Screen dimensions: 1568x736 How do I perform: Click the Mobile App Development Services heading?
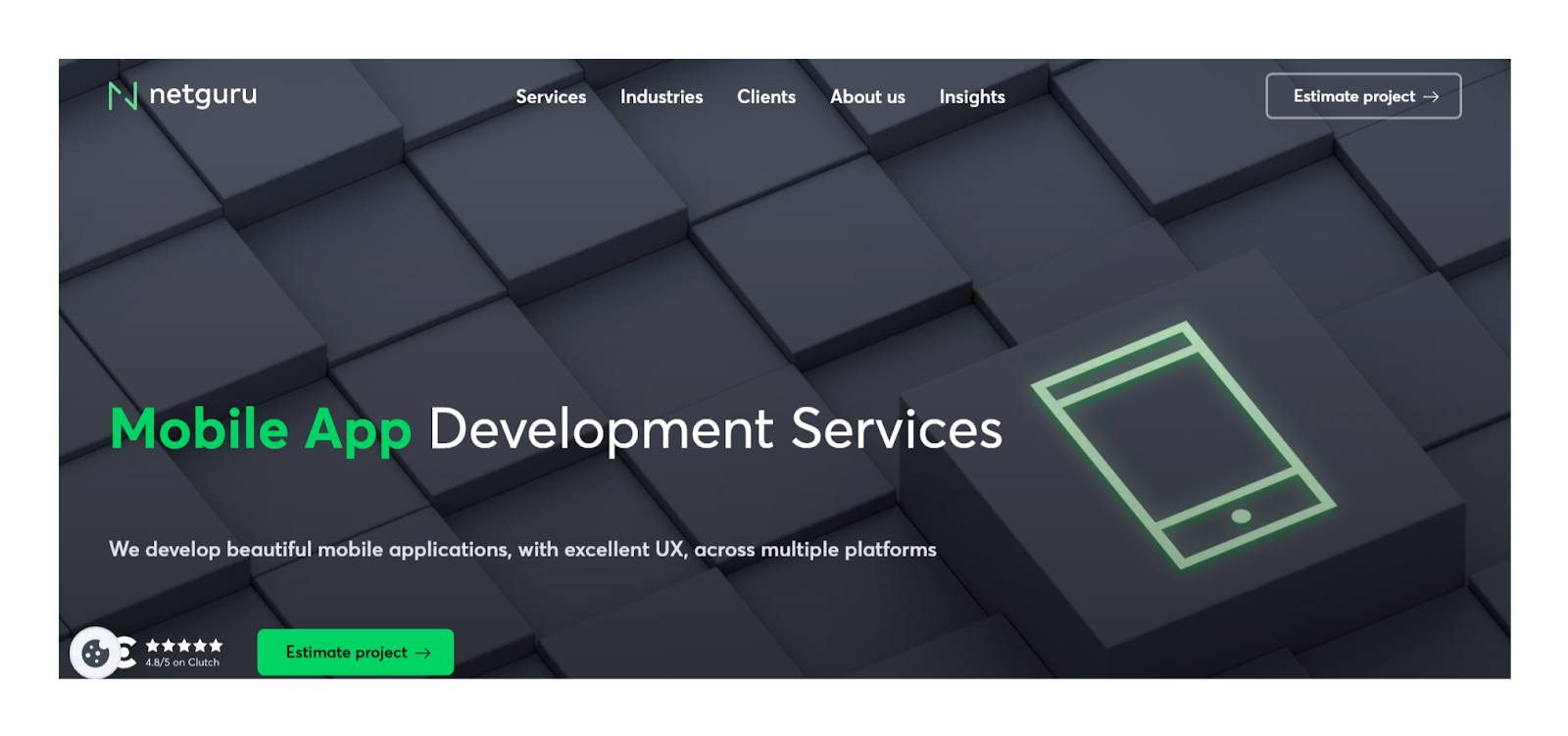point(557,429)
